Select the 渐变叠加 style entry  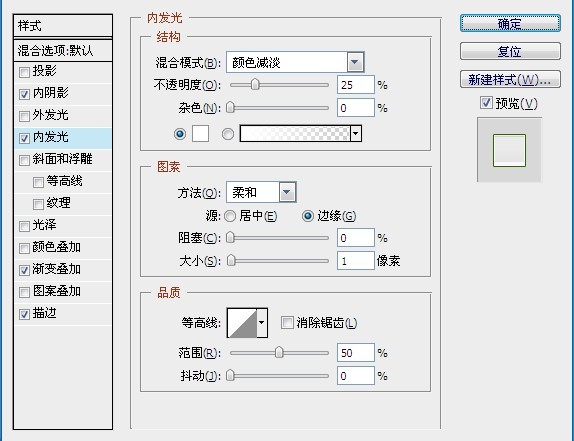63,270
